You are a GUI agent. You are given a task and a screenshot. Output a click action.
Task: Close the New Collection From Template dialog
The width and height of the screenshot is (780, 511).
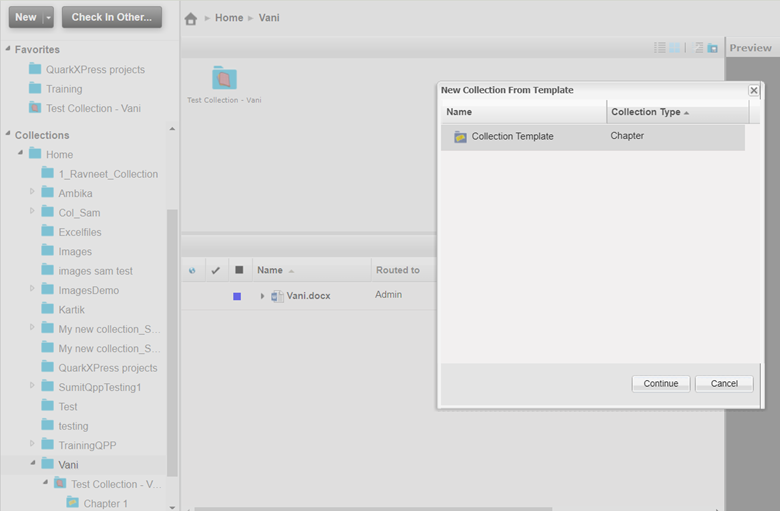coord(754,90)
